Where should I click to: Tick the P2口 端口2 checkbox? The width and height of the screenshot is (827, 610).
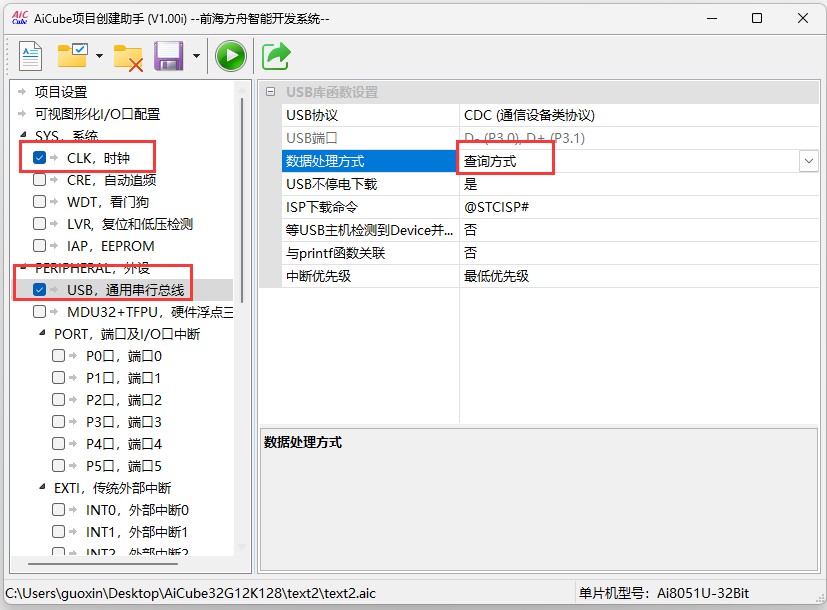coord(59,400)
